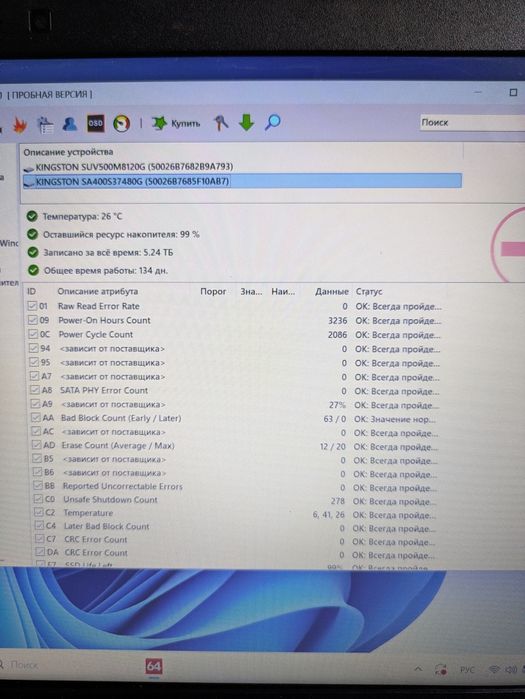Click the Описание устройства column header
Viewport: 525px width, 699px height.
point(68,152)
